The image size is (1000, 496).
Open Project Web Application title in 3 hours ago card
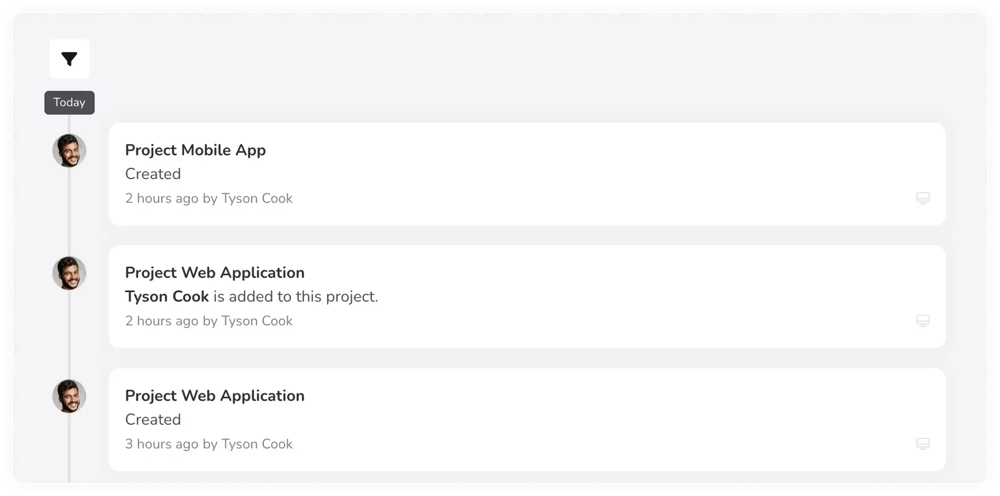tap(214, 396)
